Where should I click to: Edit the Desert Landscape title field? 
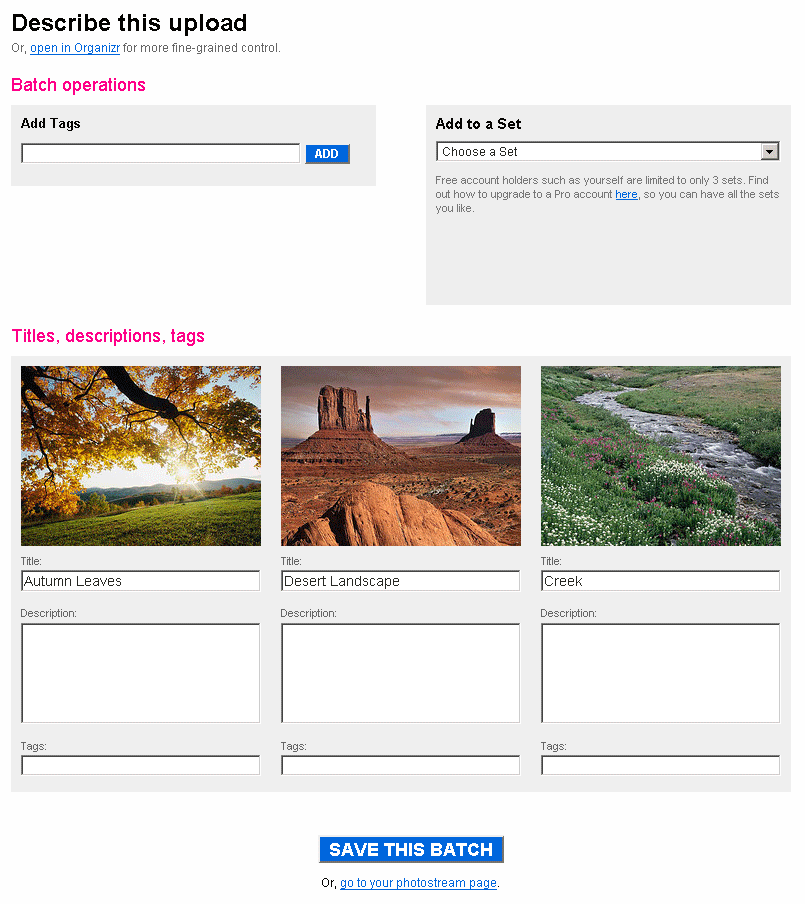point(401,581)
